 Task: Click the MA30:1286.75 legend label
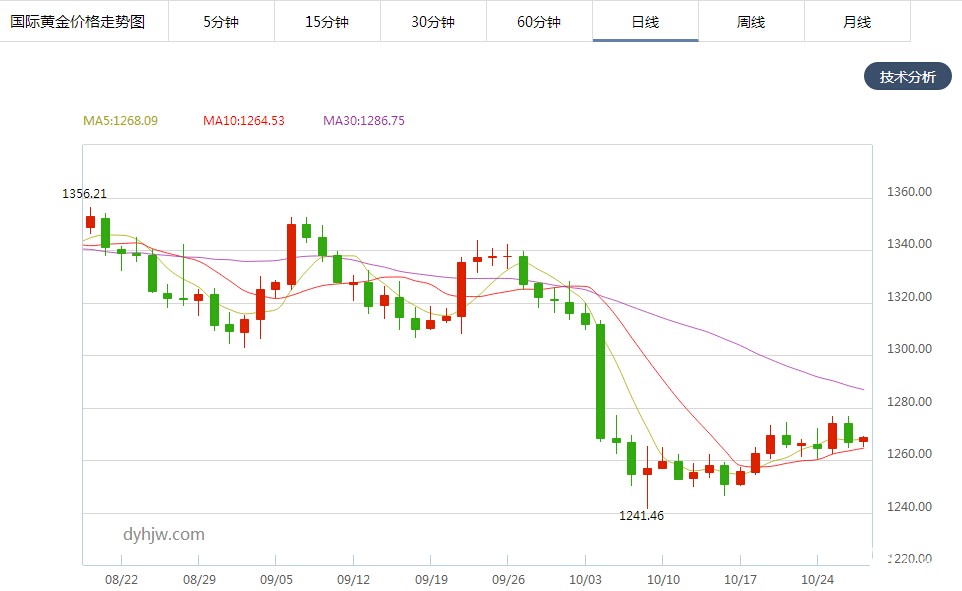point(363,121)
